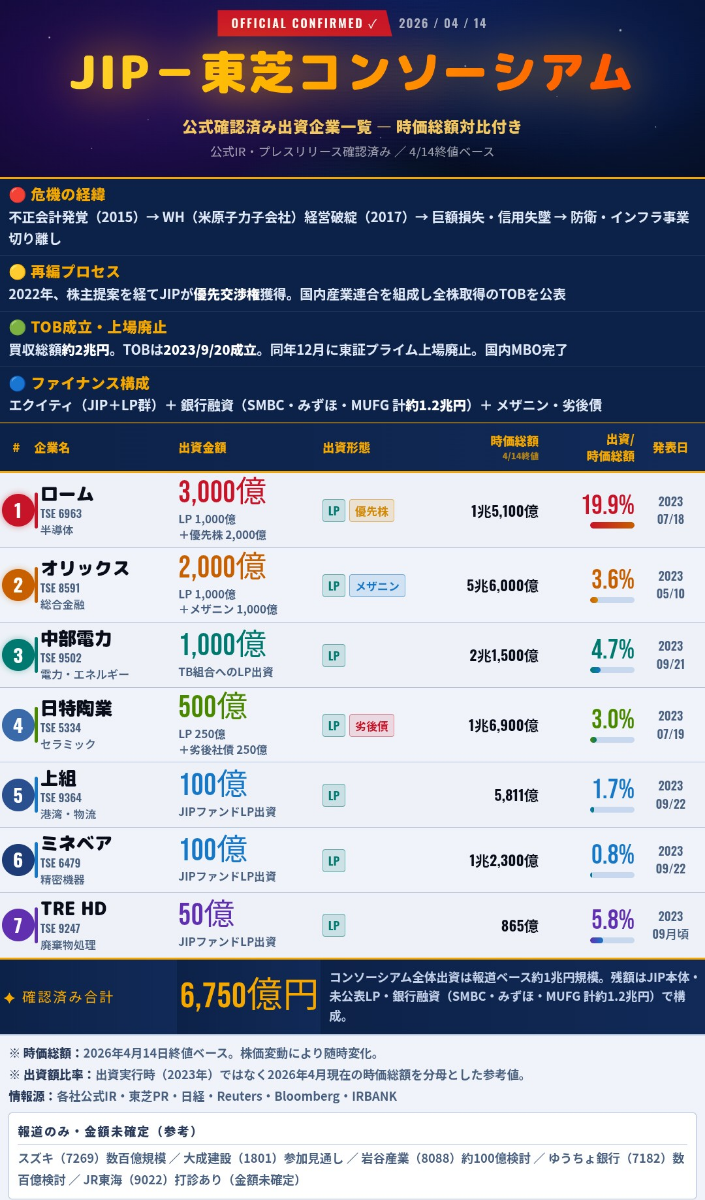Click the 発表日 column header
Image resolution: width=705 pixels, height=1200 pixels.
pyautogui.click(x=670, y=447)
